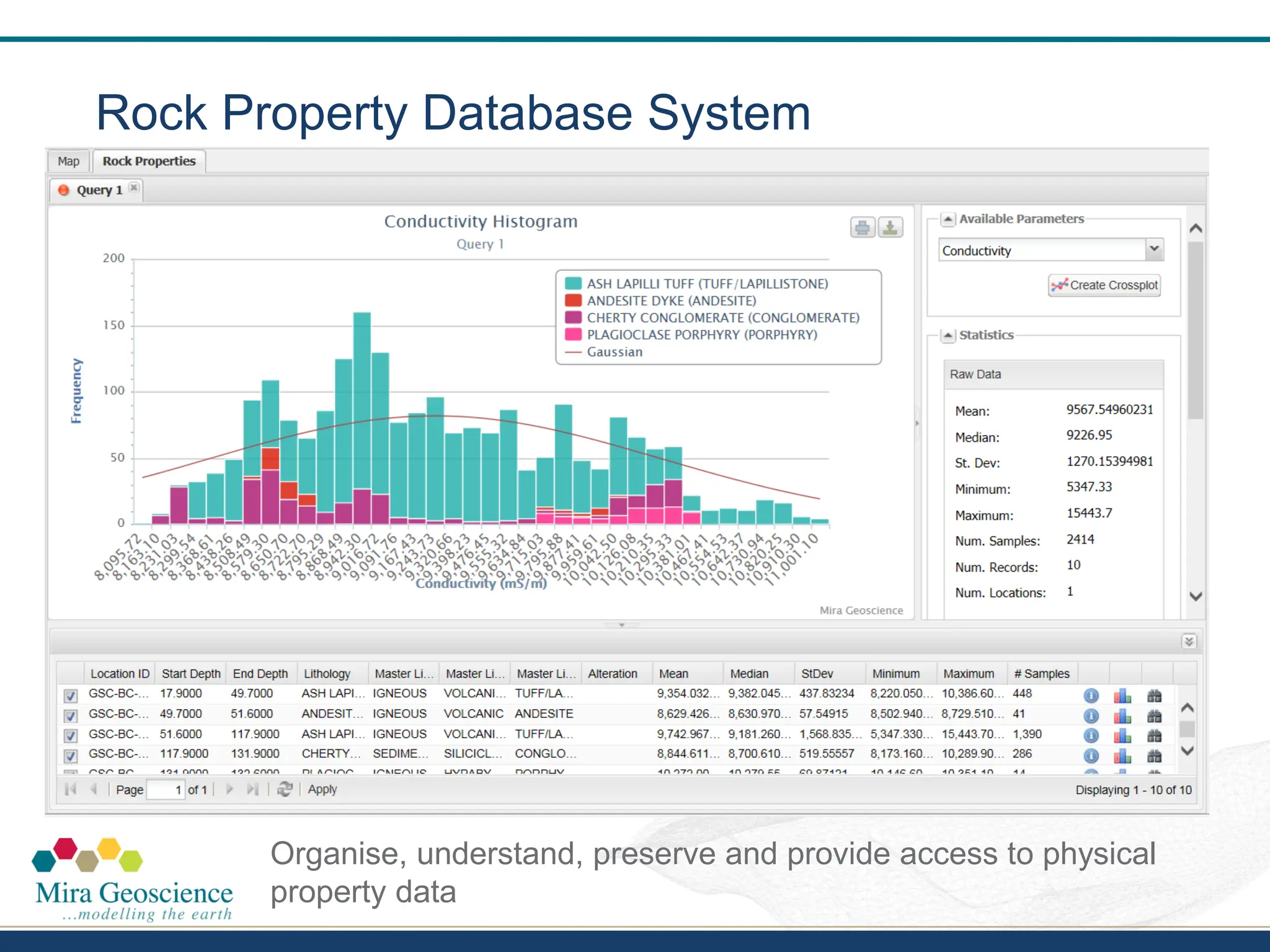Click the next page arrow icon
The height and width of the screenshot is (952, 1270).
pyautogui.click(x=229, y=789)
